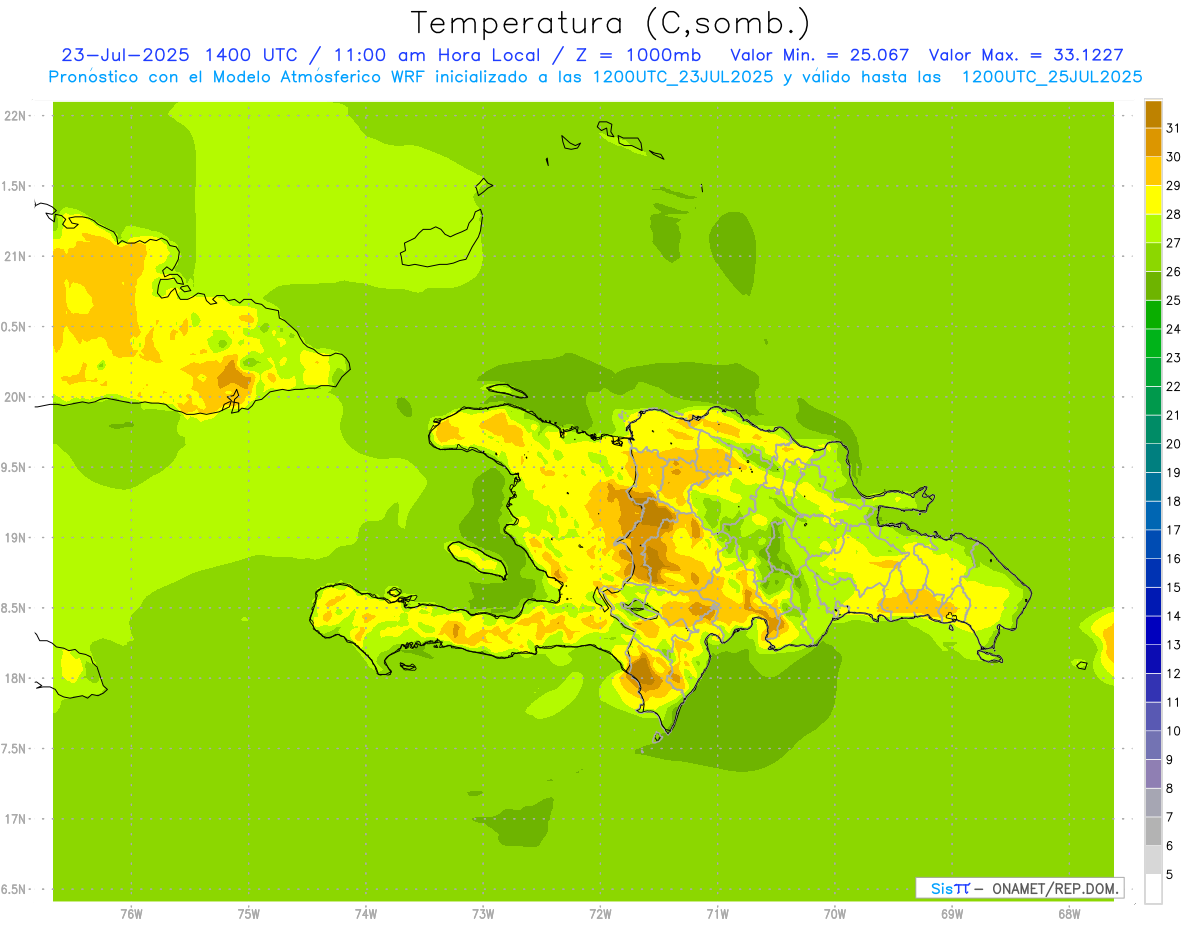Click the "Pronóstico con el Modelo Atmósferico WRF" text
The image size is (1200, 927).
pyautogui.click(x=239, y=77)
